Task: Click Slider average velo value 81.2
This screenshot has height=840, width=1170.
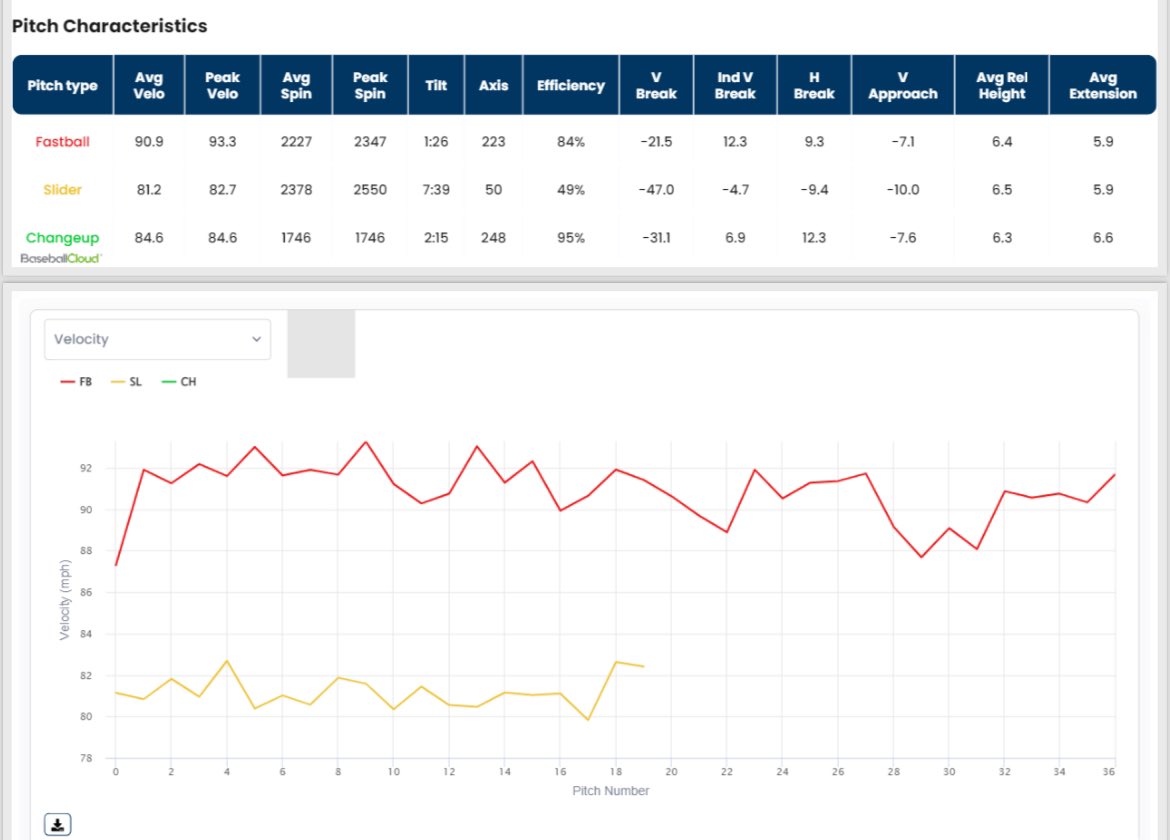Action: (148, 189)
